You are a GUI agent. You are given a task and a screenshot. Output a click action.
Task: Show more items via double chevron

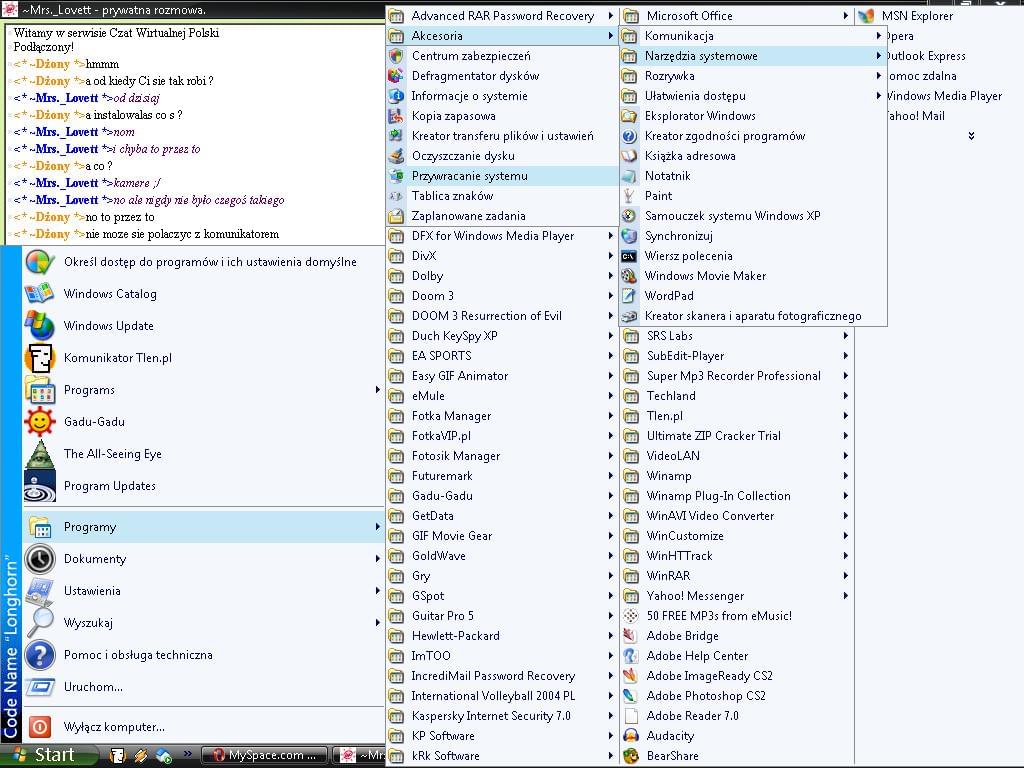click(x=971, y=136)
